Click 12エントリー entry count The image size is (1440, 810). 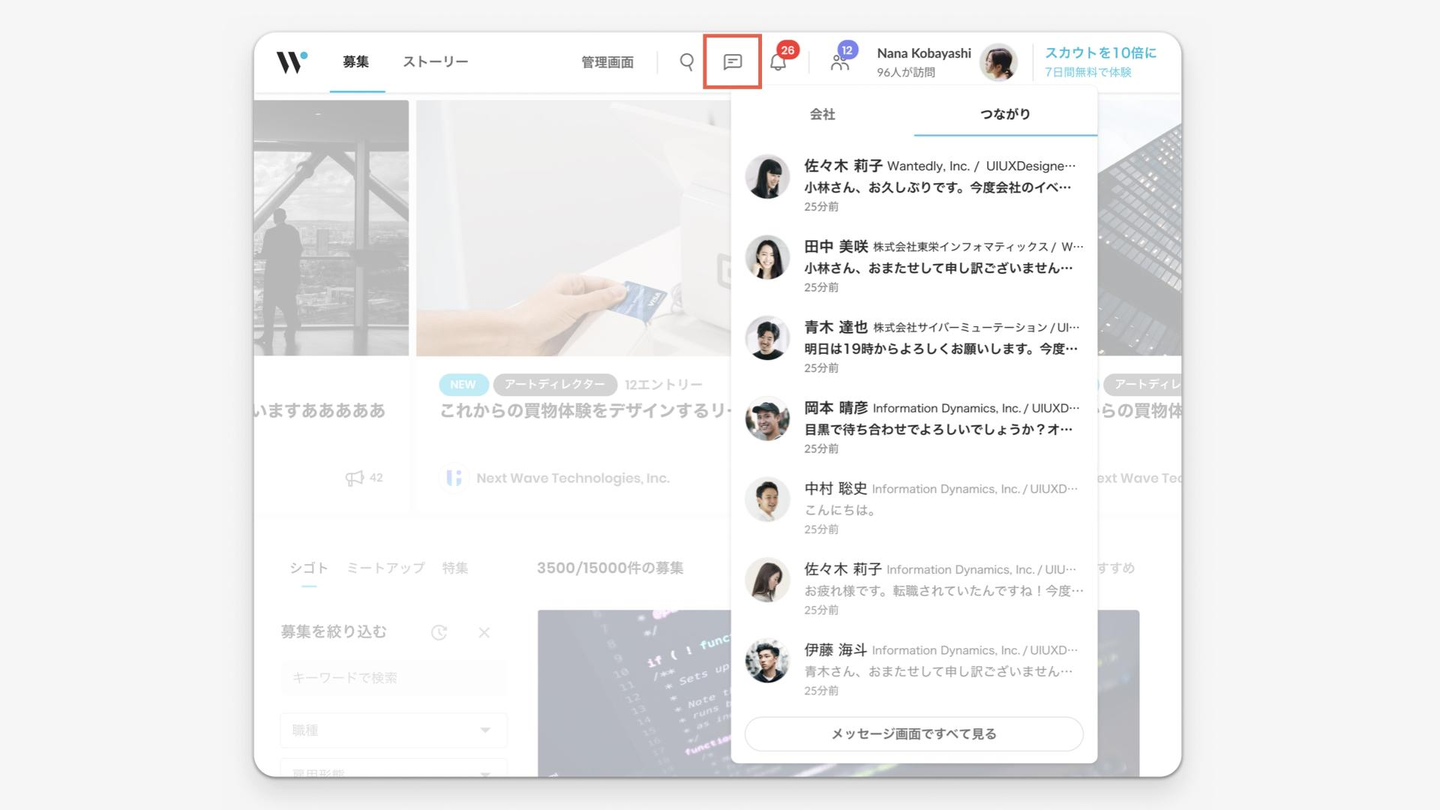[664, 385]
